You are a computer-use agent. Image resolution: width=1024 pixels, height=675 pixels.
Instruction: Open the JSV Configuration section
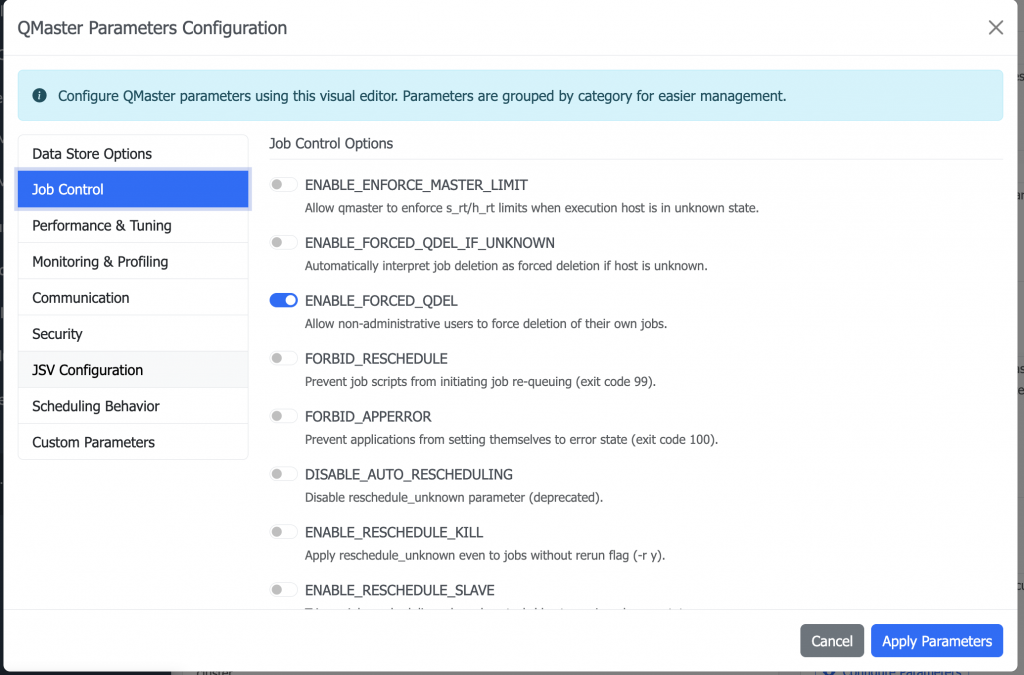pyautogui.click(x=133, y=370)
